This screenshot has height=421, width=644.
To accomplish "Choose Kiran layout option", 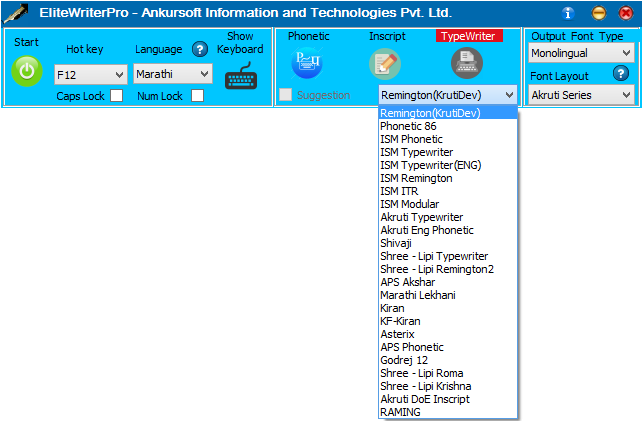I will tap(447, 308).
